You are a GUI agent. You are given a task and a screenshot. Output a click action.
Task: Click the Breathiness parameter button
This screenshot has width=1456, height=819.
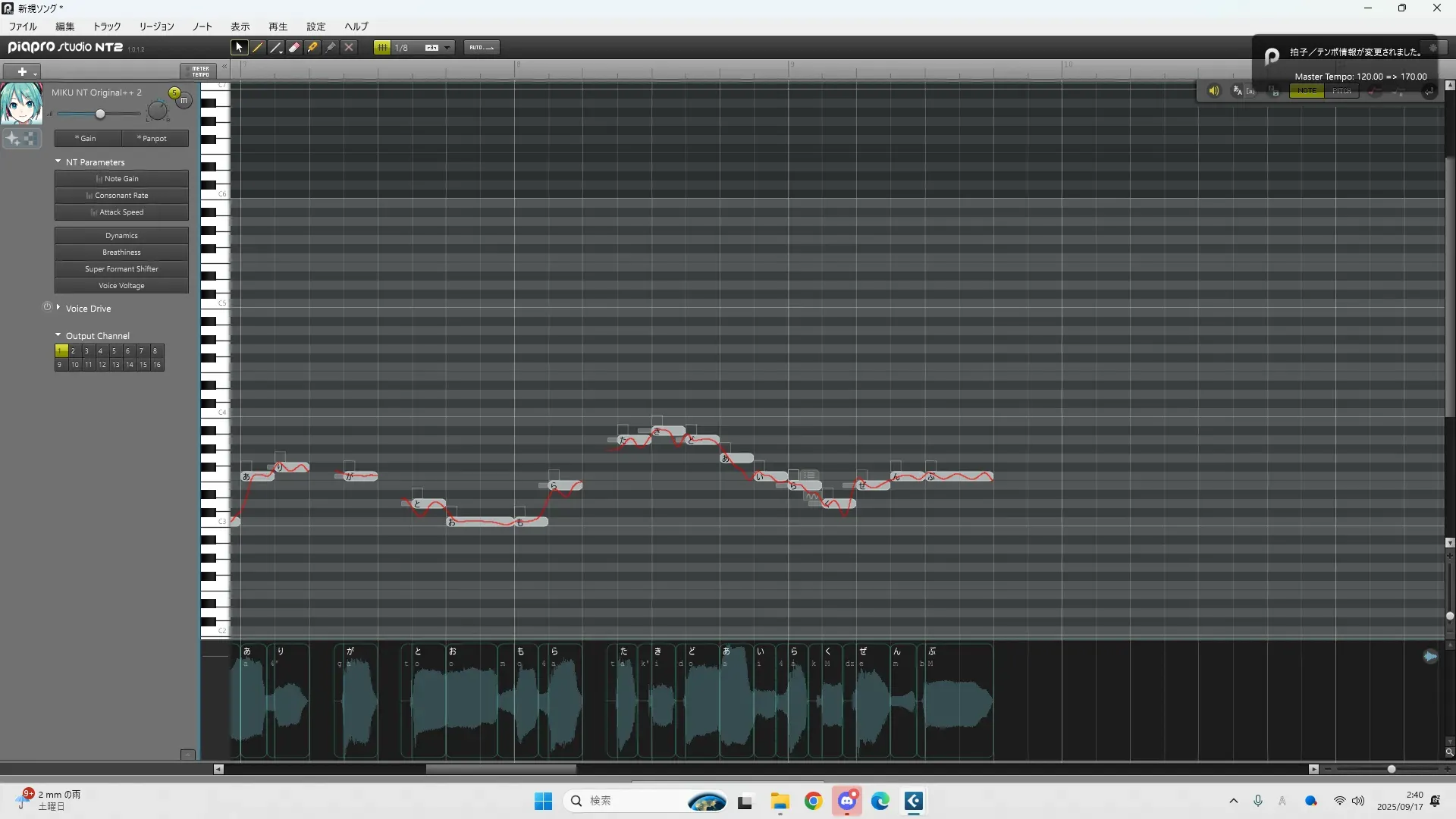point(121,253)
